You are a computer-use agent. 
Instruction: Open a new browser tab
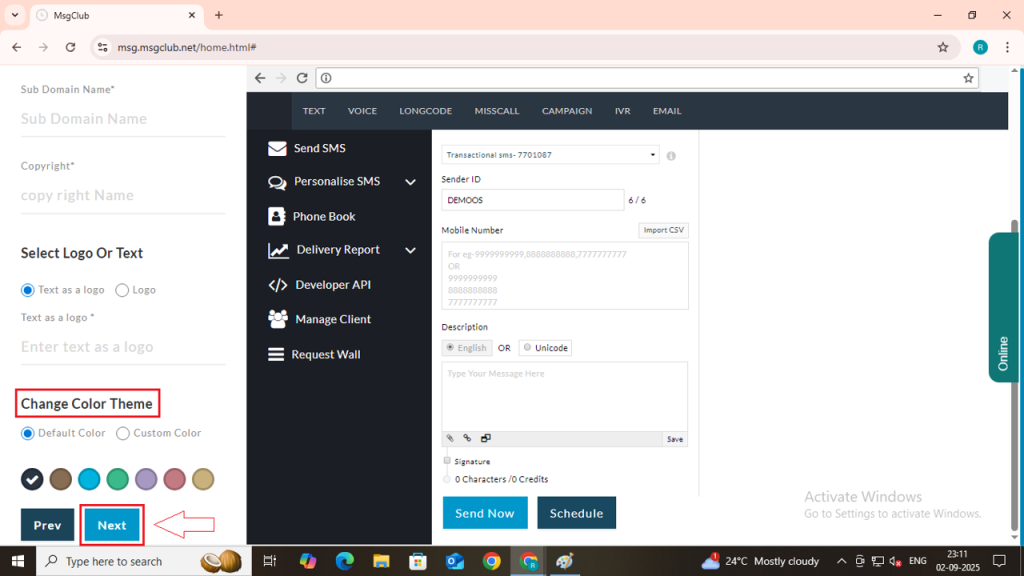(x=219, y=15)
